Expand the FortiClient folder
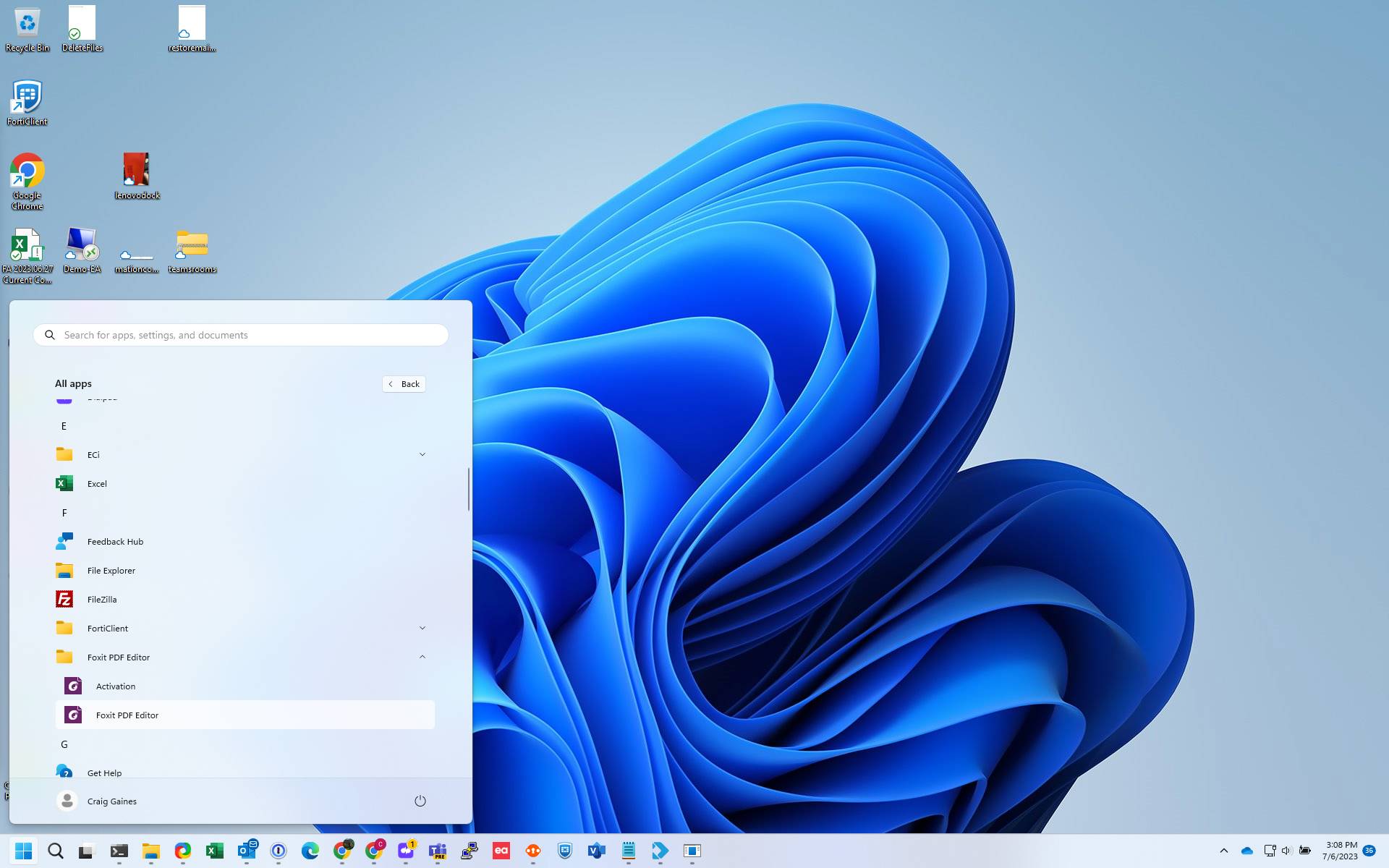This screenshot has width=1389, height=868. [422, 627]
